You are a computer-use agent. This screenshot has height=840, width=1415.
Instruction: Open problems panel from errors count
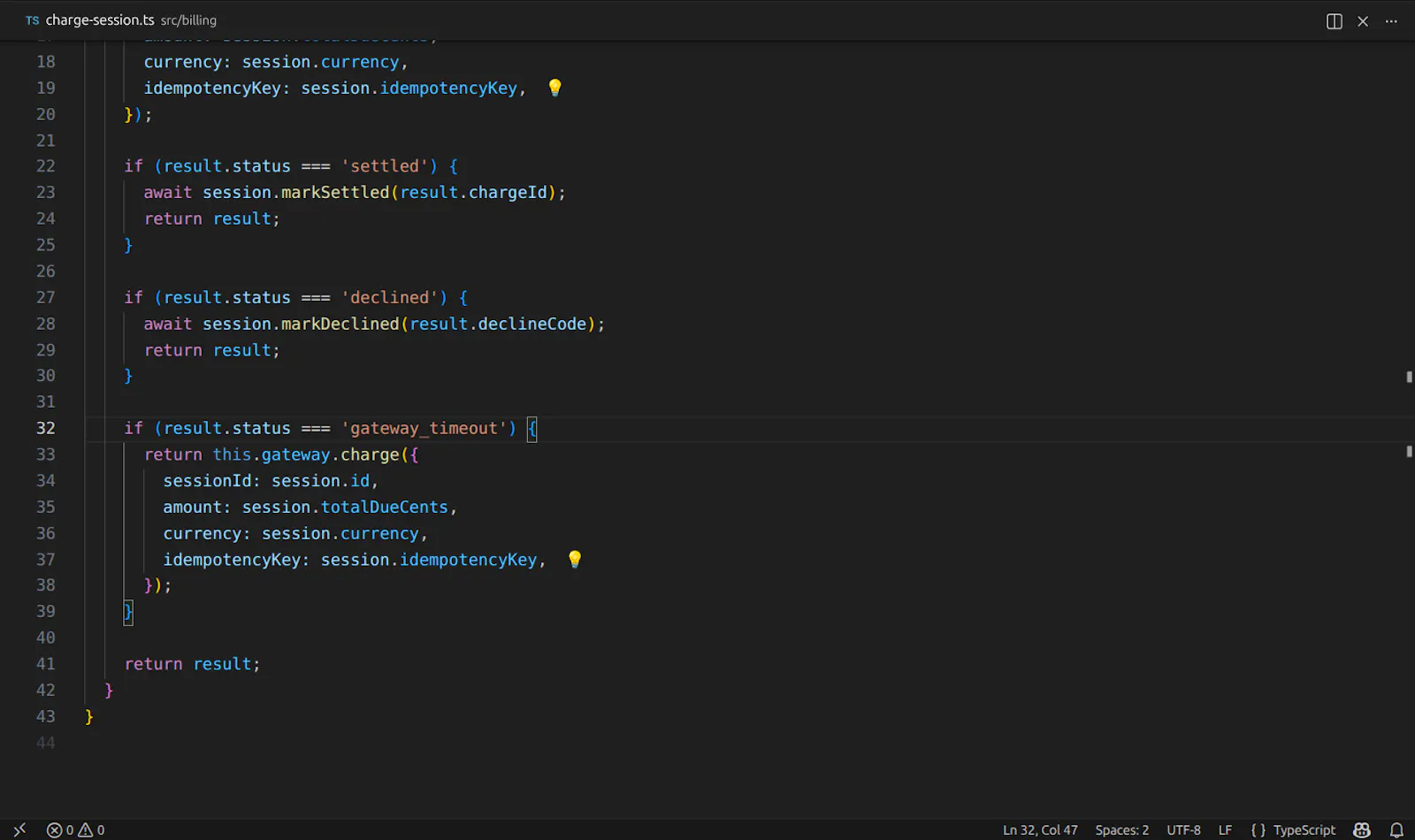[x=61, y=829]
